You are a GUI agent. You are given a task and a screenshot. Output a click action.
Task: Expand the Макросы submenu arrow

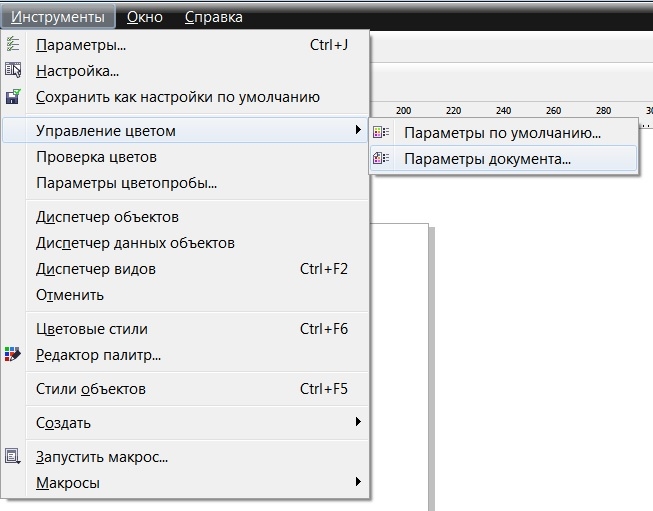358,483
